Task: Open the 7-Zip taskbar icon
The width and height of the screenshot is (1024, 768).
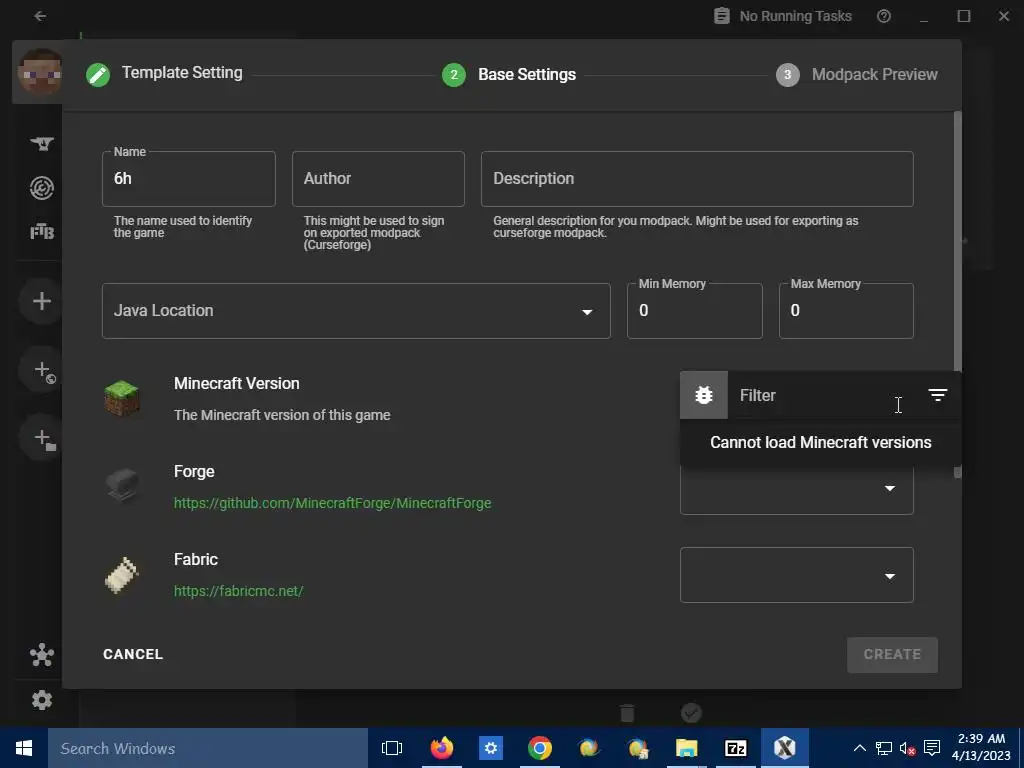Action: click(x=735, y=748)
